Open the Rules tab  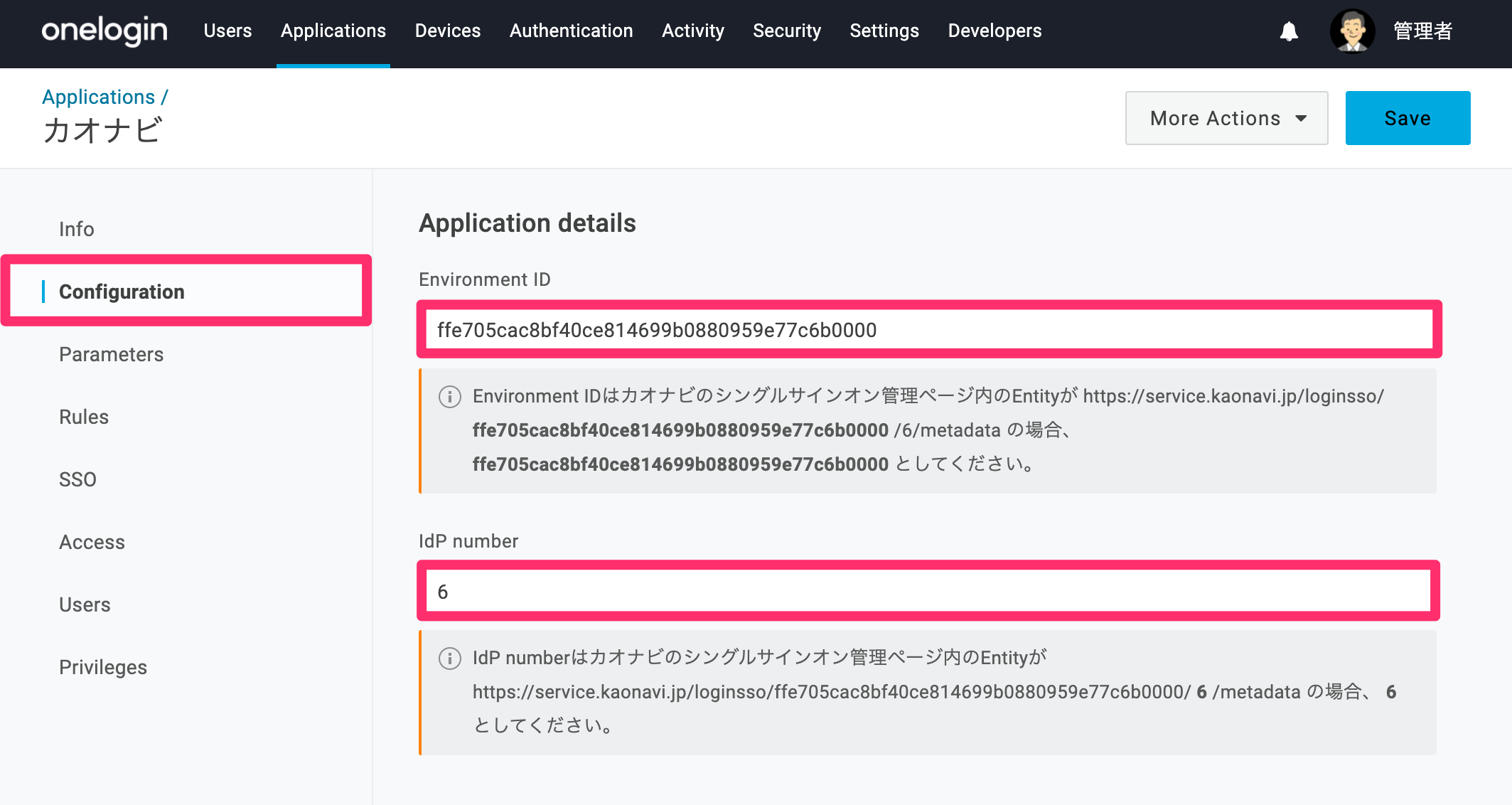pos(84,417)
